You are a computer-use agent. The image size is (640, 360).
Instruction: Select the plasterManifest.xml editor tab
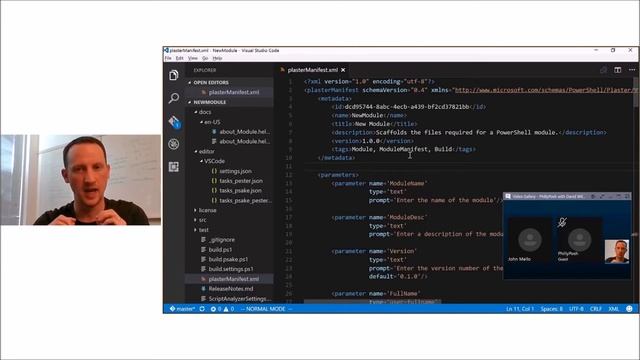(313, 70)
